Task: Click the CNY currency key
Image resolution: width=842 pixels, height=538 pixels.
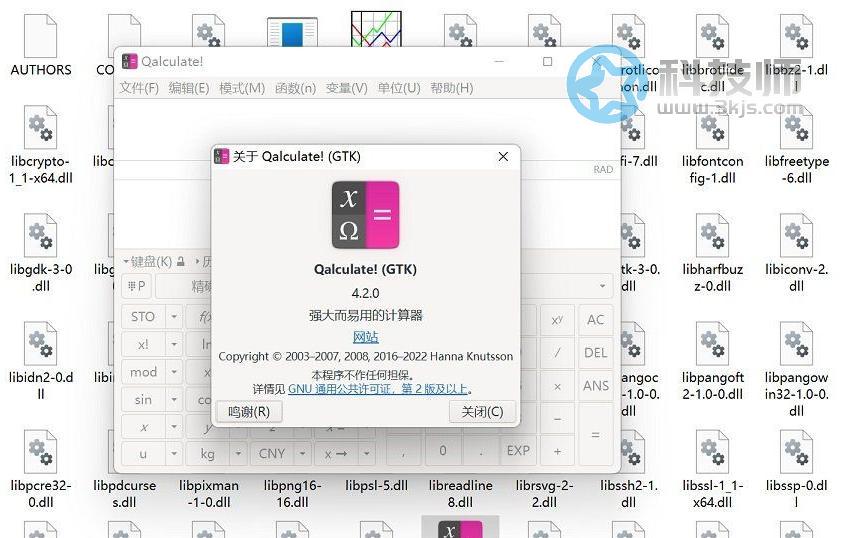Action: (272, 454)
